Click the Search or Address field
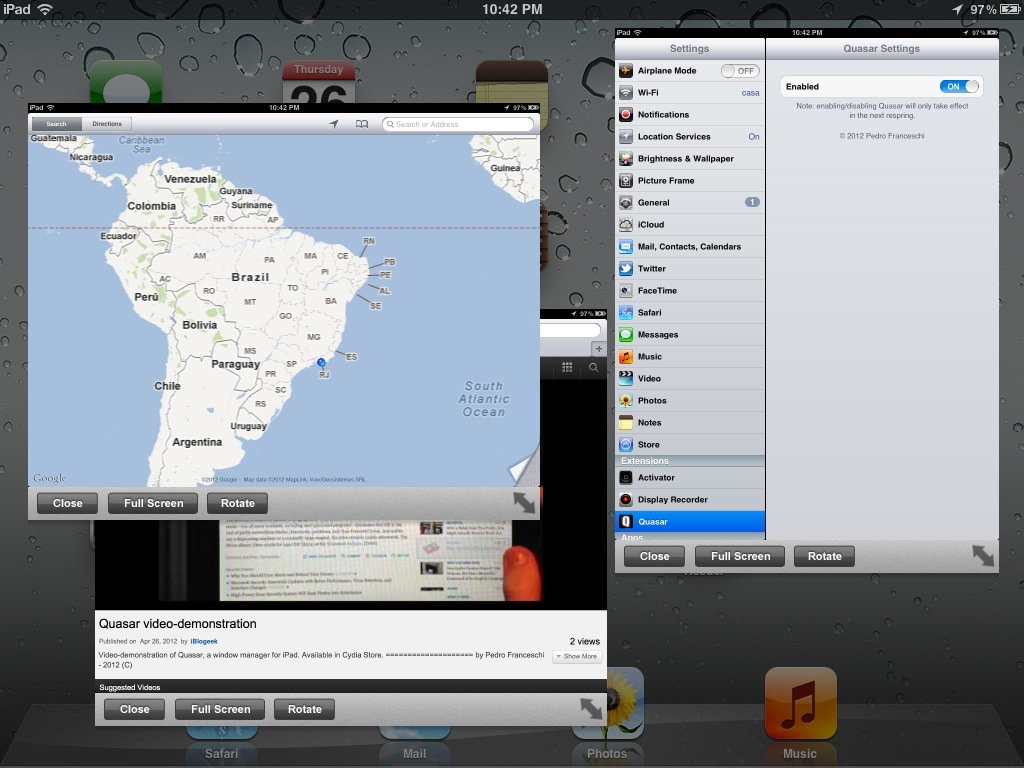This screenshot has width=1024, height=768. click(458, 124)
